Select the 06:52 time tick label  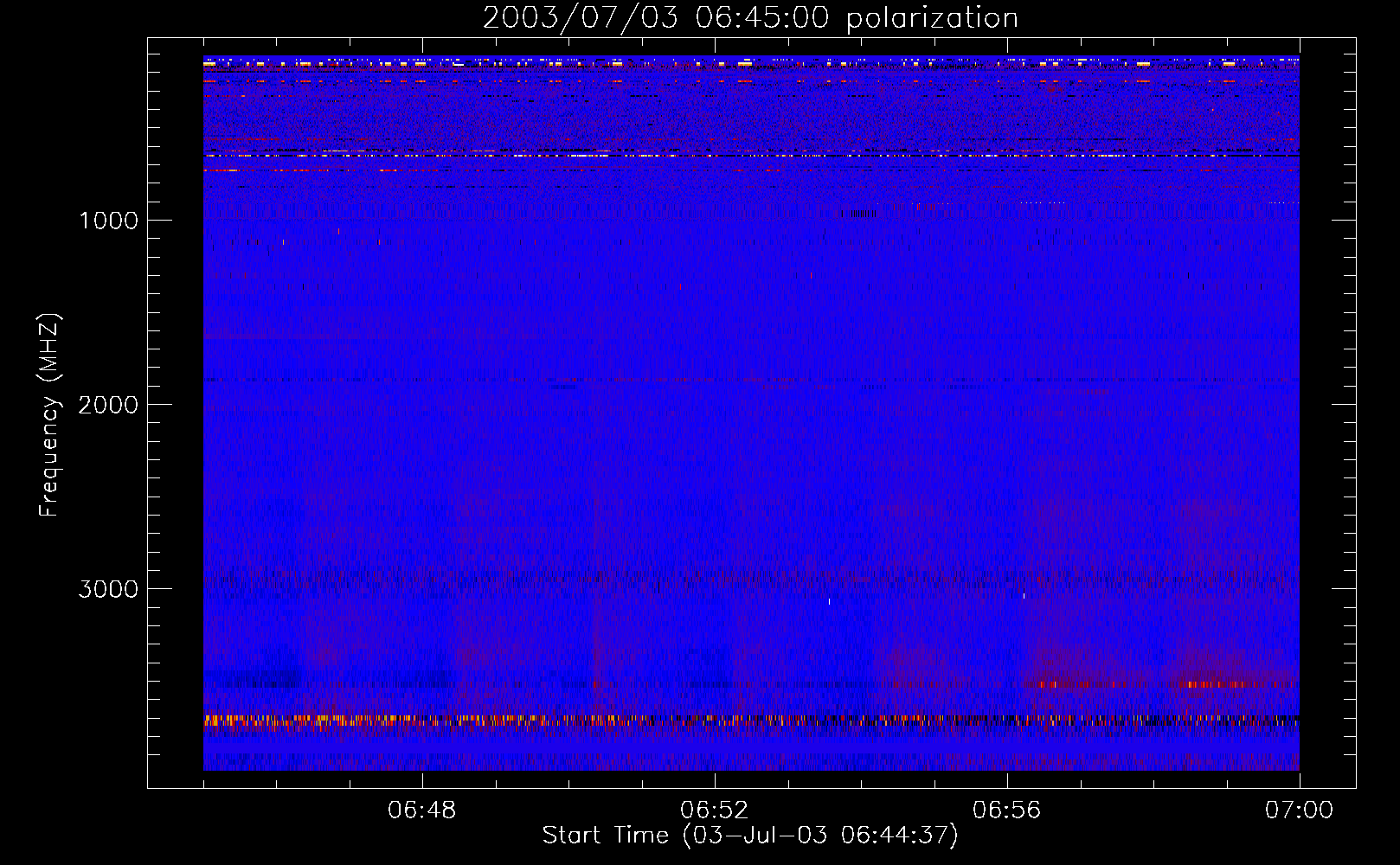tap(715, 811)
